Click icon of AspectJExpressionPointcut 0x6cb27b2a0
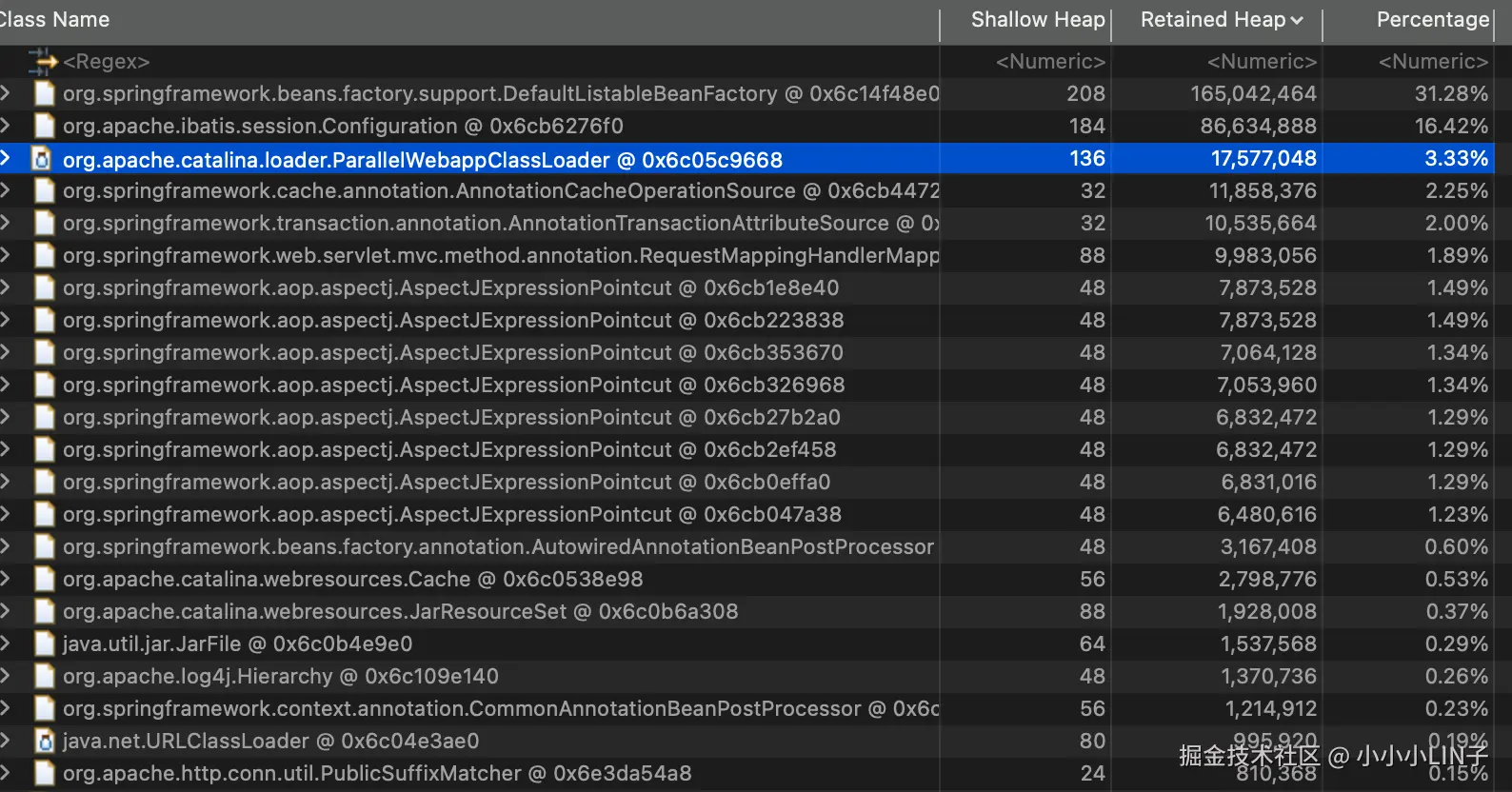 44,417
